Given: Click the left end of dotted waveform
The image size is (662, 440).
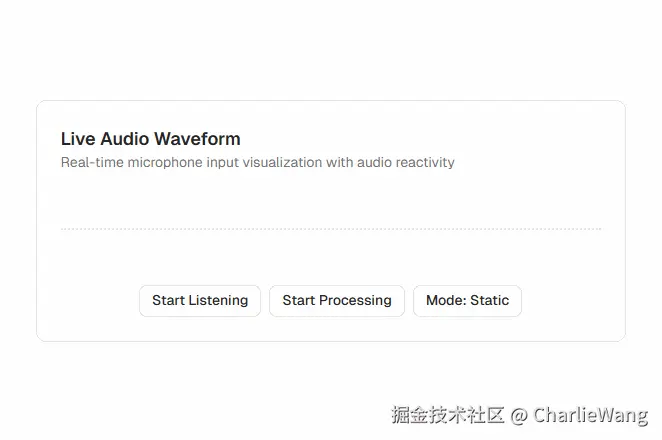Looking at the screenshot, I should pos(62,229).
